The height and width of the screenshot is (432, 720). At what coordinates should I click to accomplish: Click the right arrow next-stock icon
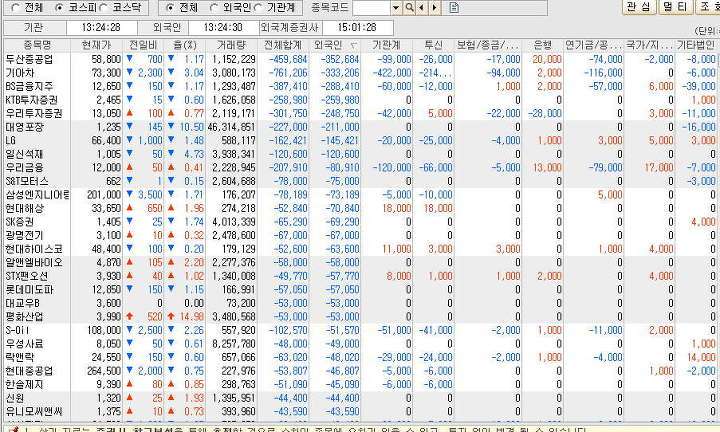click(x=434, y=8)
